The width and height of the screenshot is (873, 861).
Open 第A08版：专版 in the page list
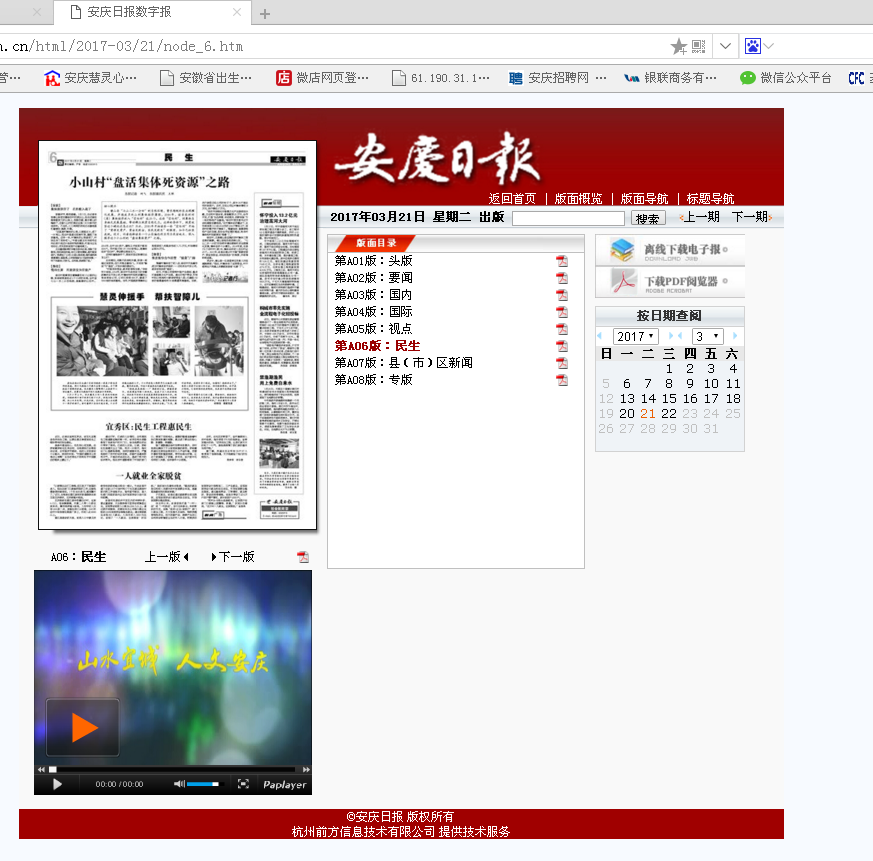point(374,380)
